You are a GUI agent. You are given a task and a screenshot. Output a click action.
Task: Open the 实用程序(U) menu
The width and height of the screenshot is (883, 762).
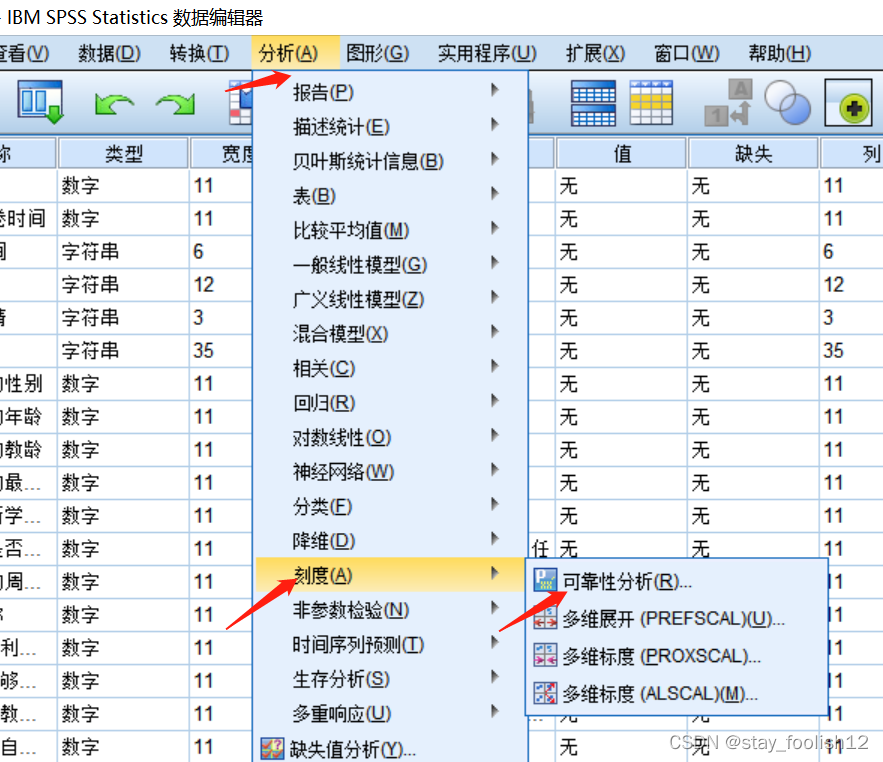(487, 54)
